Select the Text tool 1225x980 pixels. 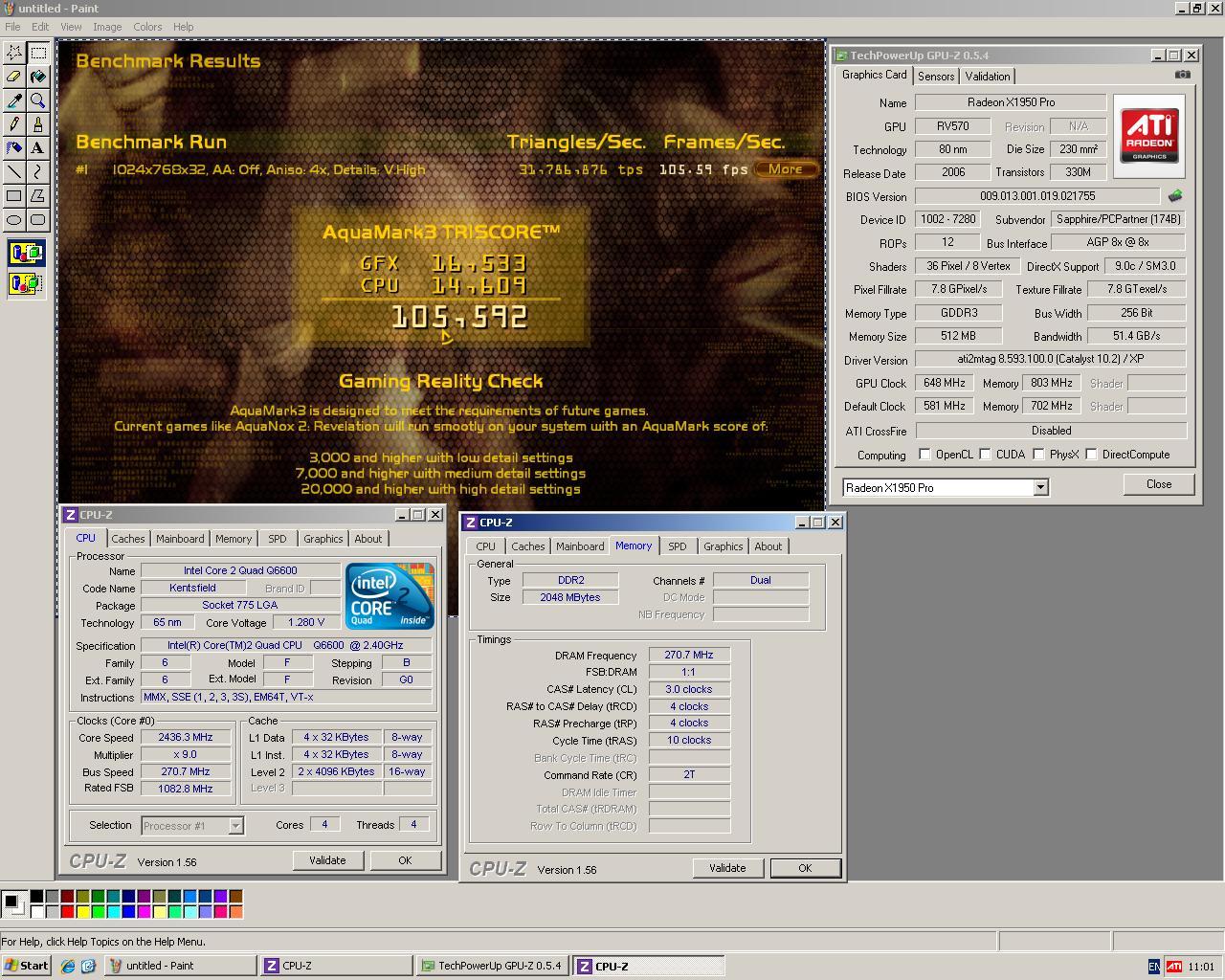(x=38, y=148)
